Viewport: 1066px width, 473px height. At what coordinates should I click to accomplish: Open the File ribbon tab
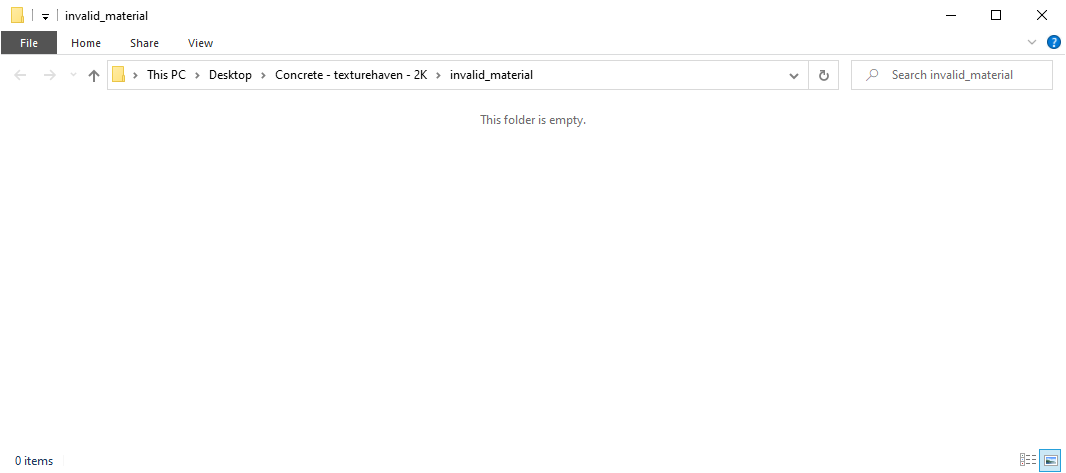(29, 43)
